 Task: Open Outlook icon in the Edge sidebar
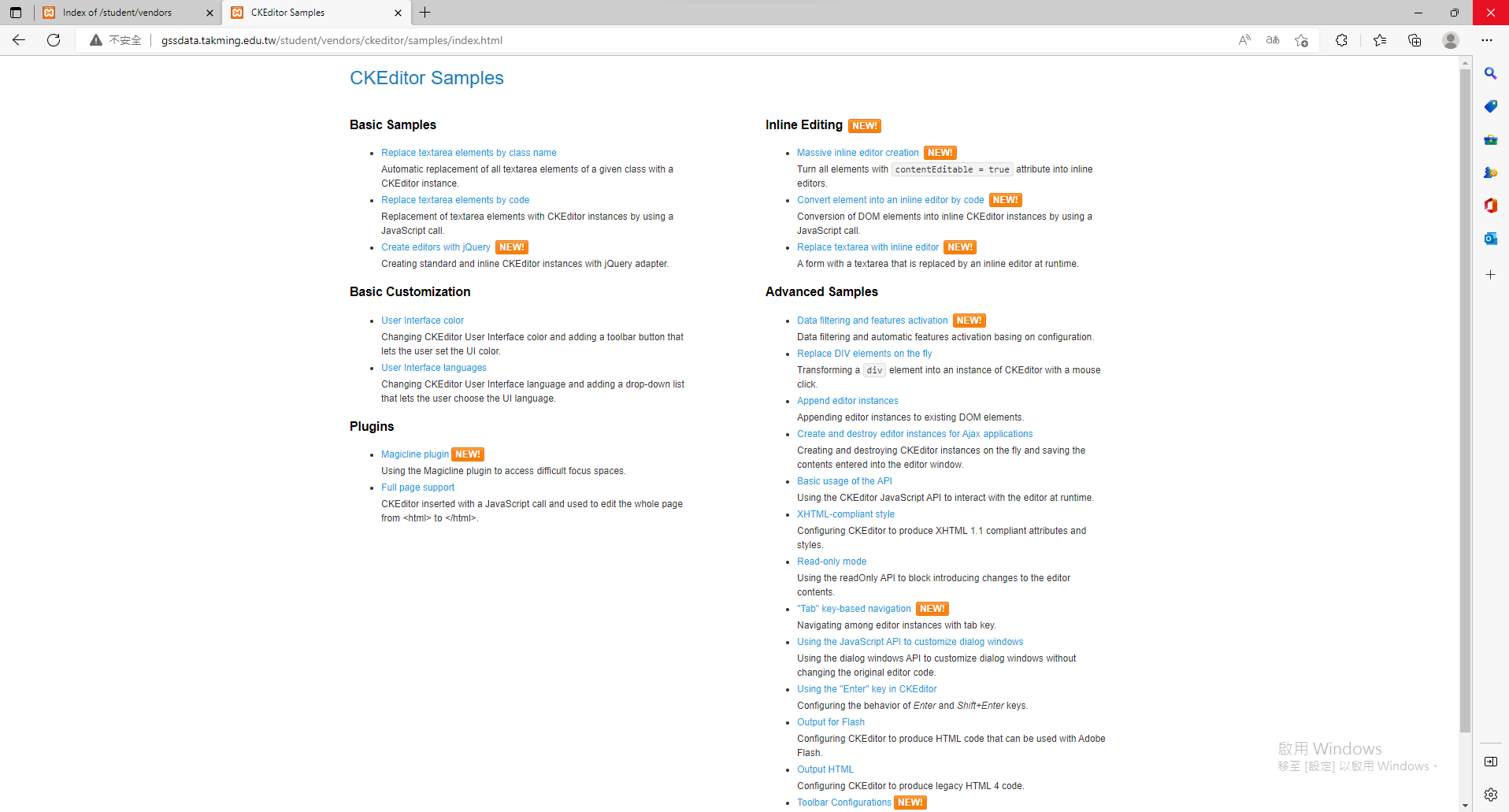pyautogui.click(x=1490, y=239)
